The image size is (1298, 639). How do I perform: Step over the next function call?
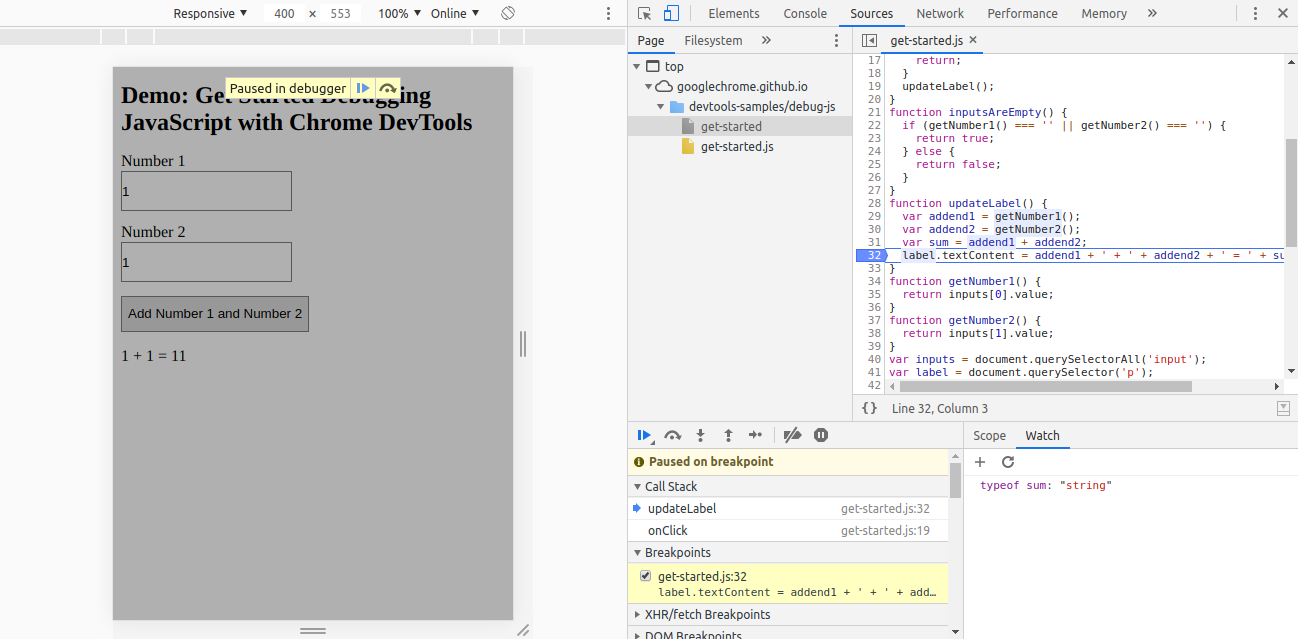pos(672,434)
